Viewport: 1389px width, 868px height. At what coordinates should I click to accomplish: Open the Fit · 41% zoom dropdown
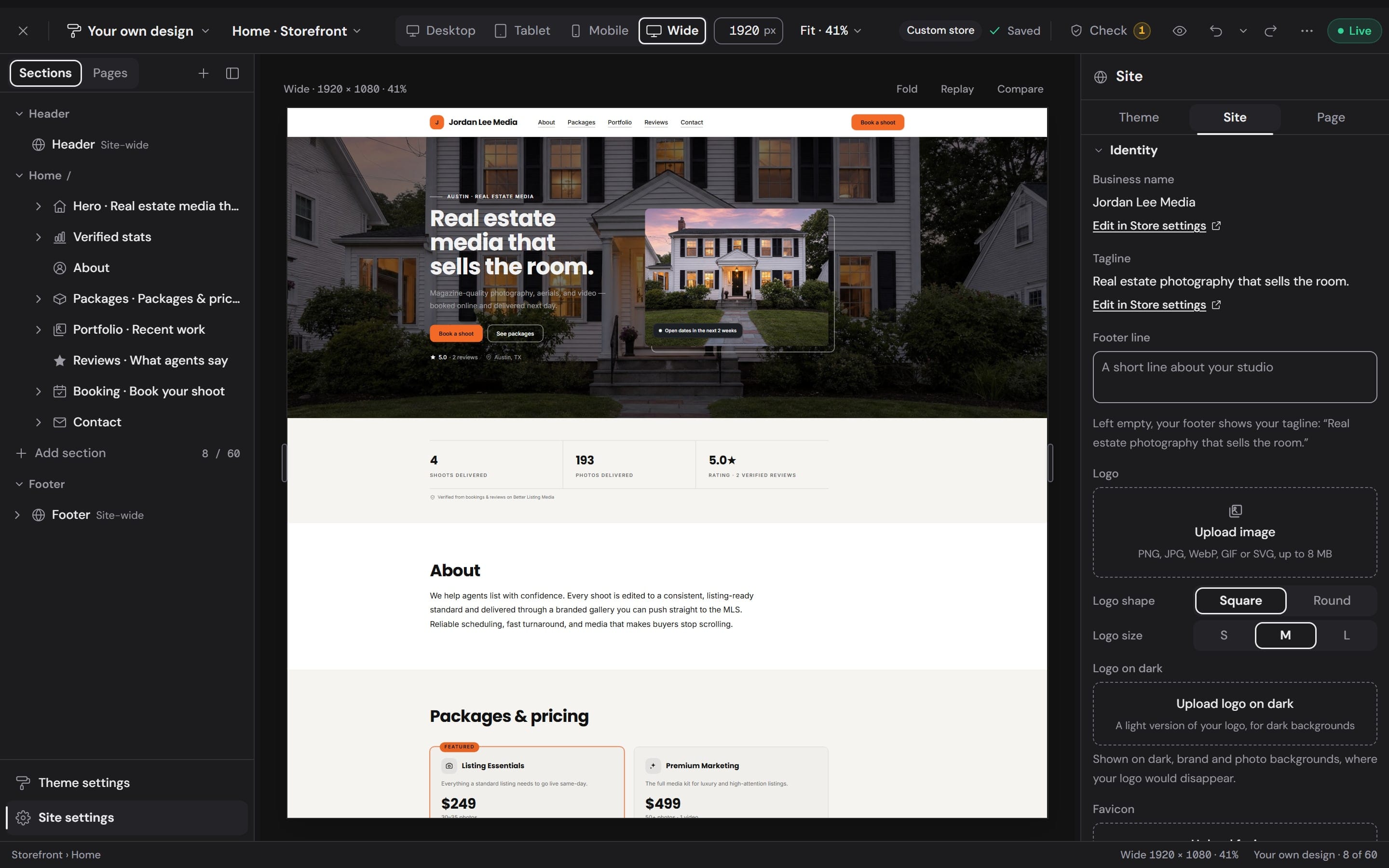(831, 31)
